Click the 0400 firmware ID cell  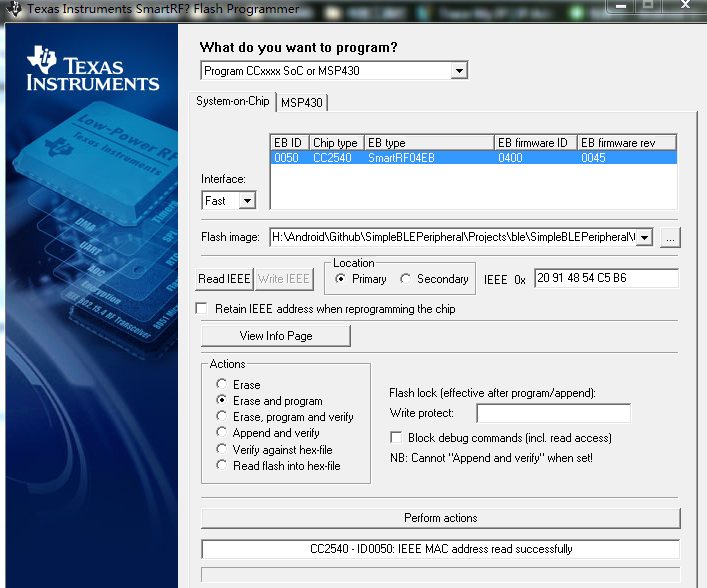click(510, 158)
